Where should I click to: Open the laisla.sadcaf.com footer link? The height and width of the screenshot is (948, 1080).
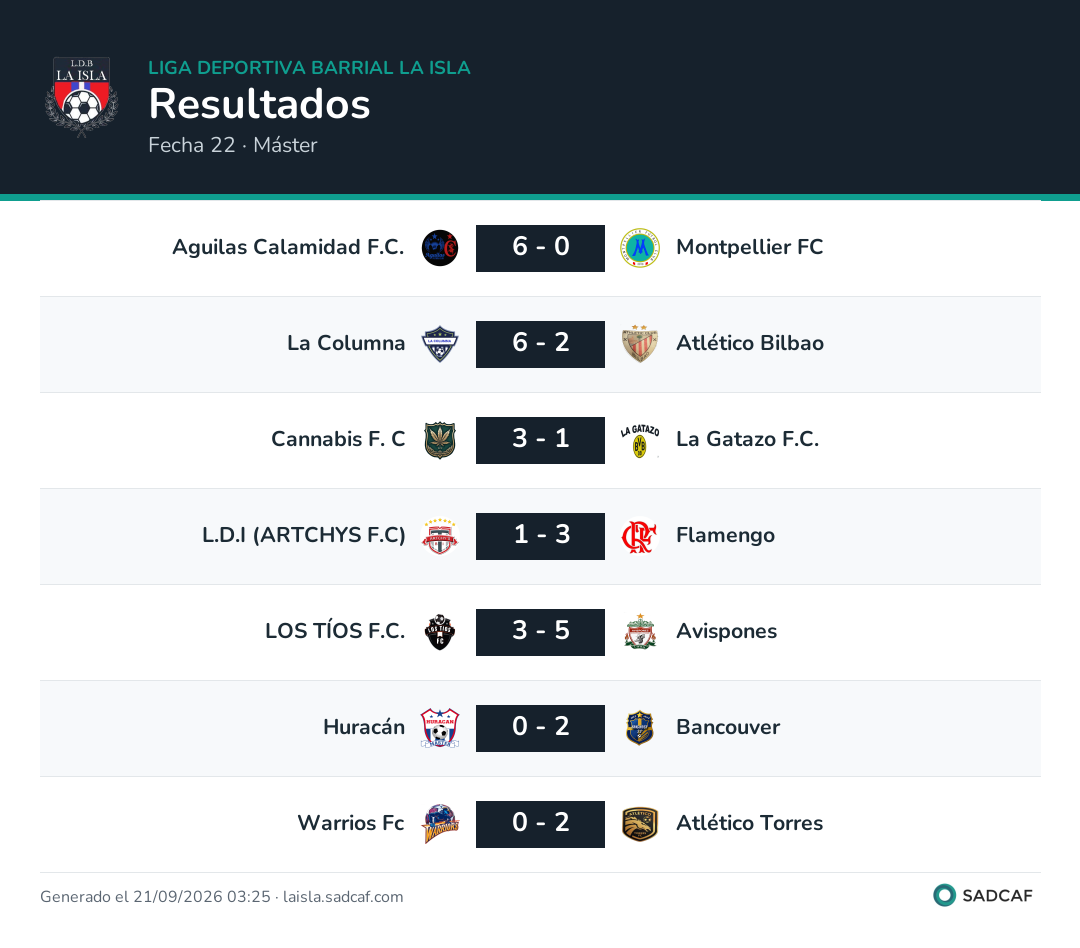click(x=343, y=897)
